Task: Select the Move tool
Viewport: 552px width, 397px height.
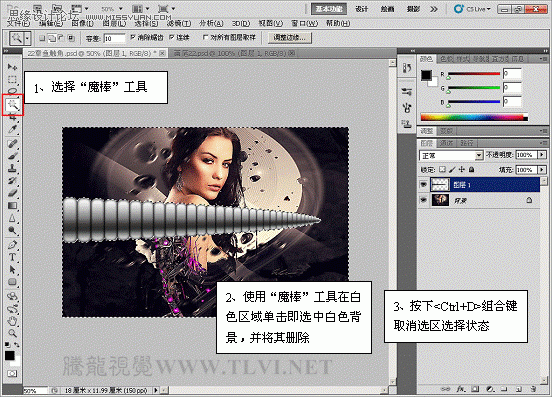Action: [12, 67]
